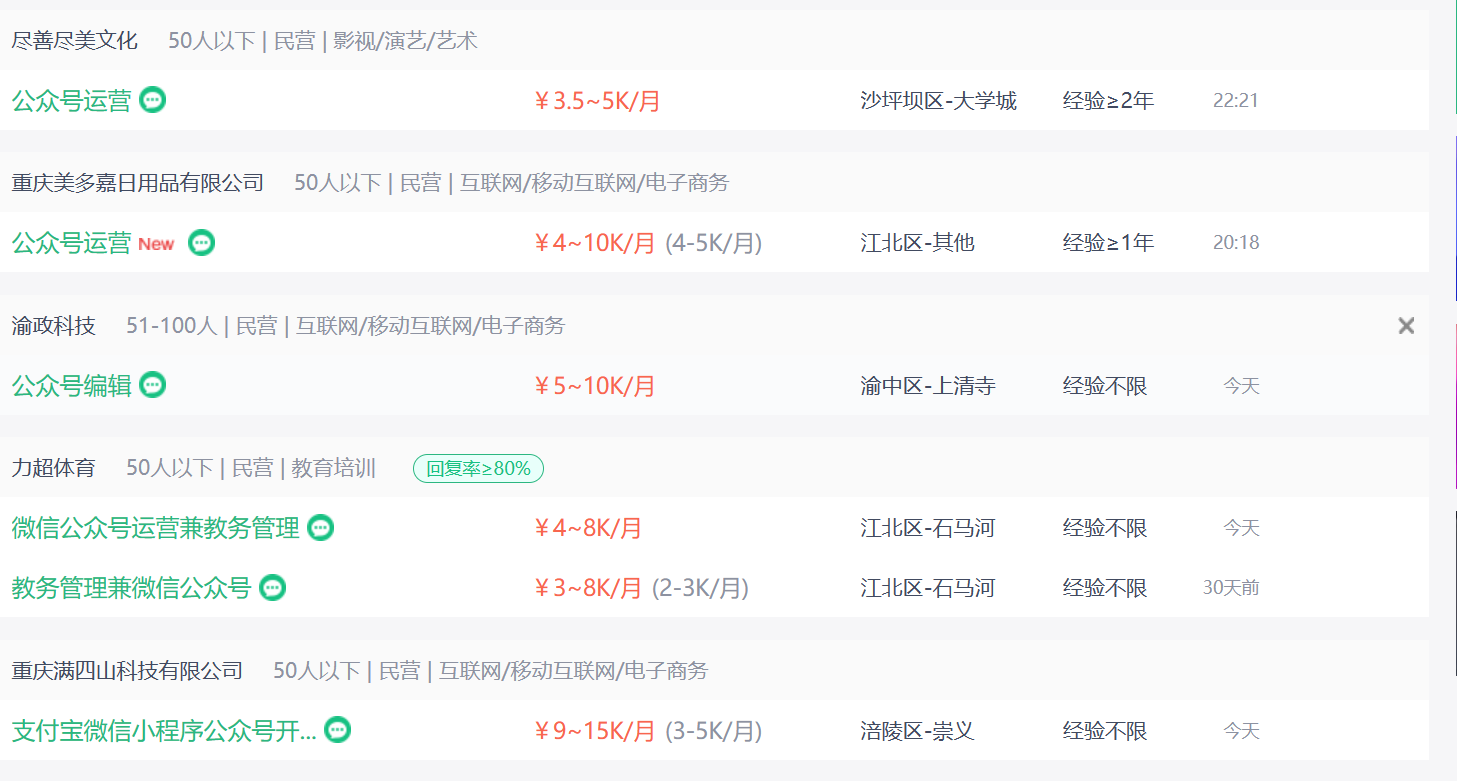Open 微信公众号运营兼教务管理 job link
1457x781 pixels.
pyautogui.click(x=156, y=527)
